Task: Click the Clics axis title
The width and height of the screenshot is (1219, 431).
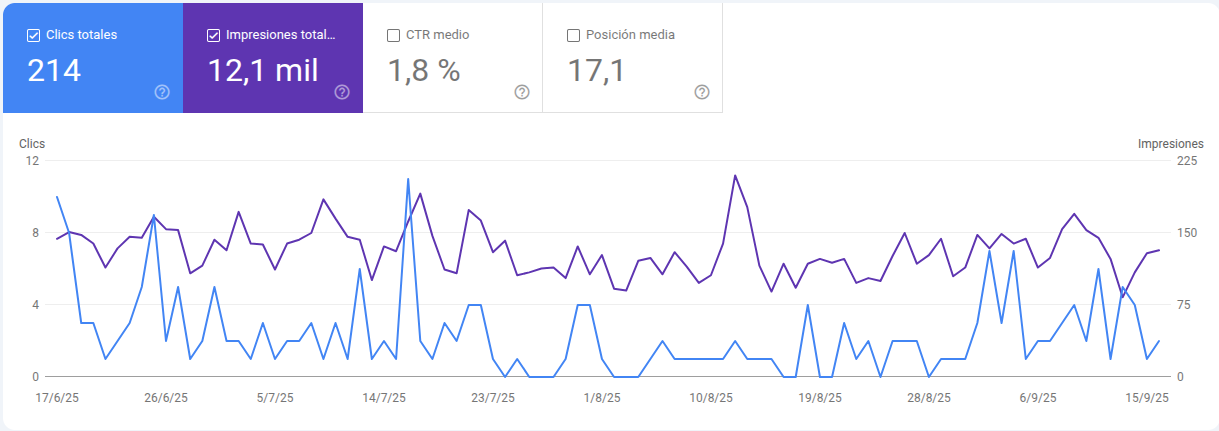Action: coord(32,144)
